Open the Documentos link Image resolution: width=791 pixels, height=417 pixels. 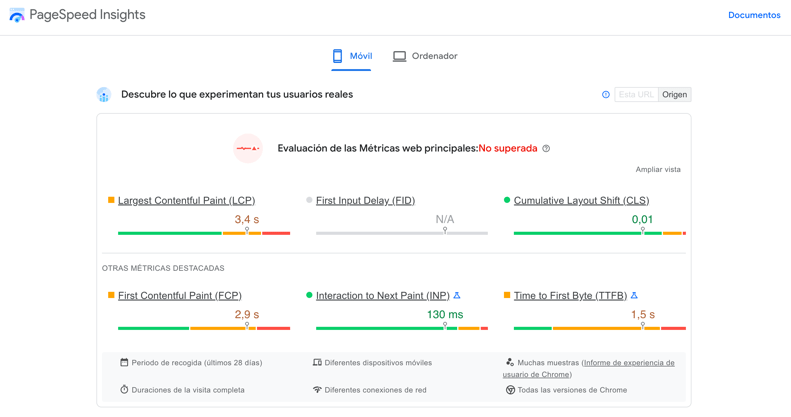click(x=754, y=15)
